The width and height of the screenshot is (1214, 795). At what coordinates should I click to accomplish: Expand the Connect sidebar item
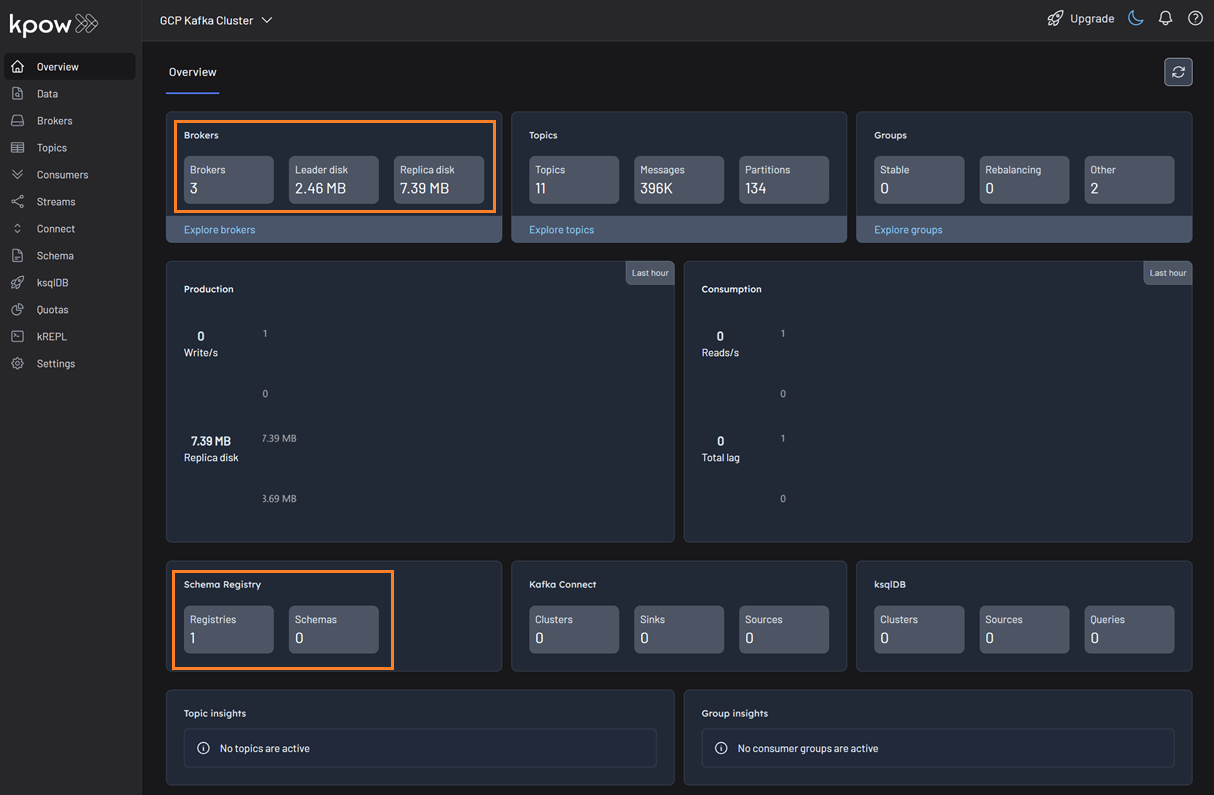[x=17, y=229]
